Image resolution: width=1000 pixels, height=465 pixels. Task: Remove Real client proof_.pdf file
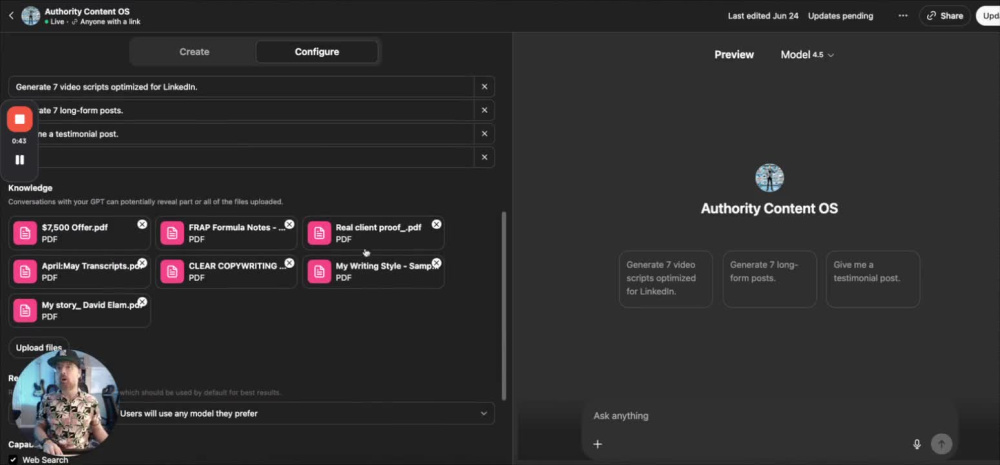(436, 225)
